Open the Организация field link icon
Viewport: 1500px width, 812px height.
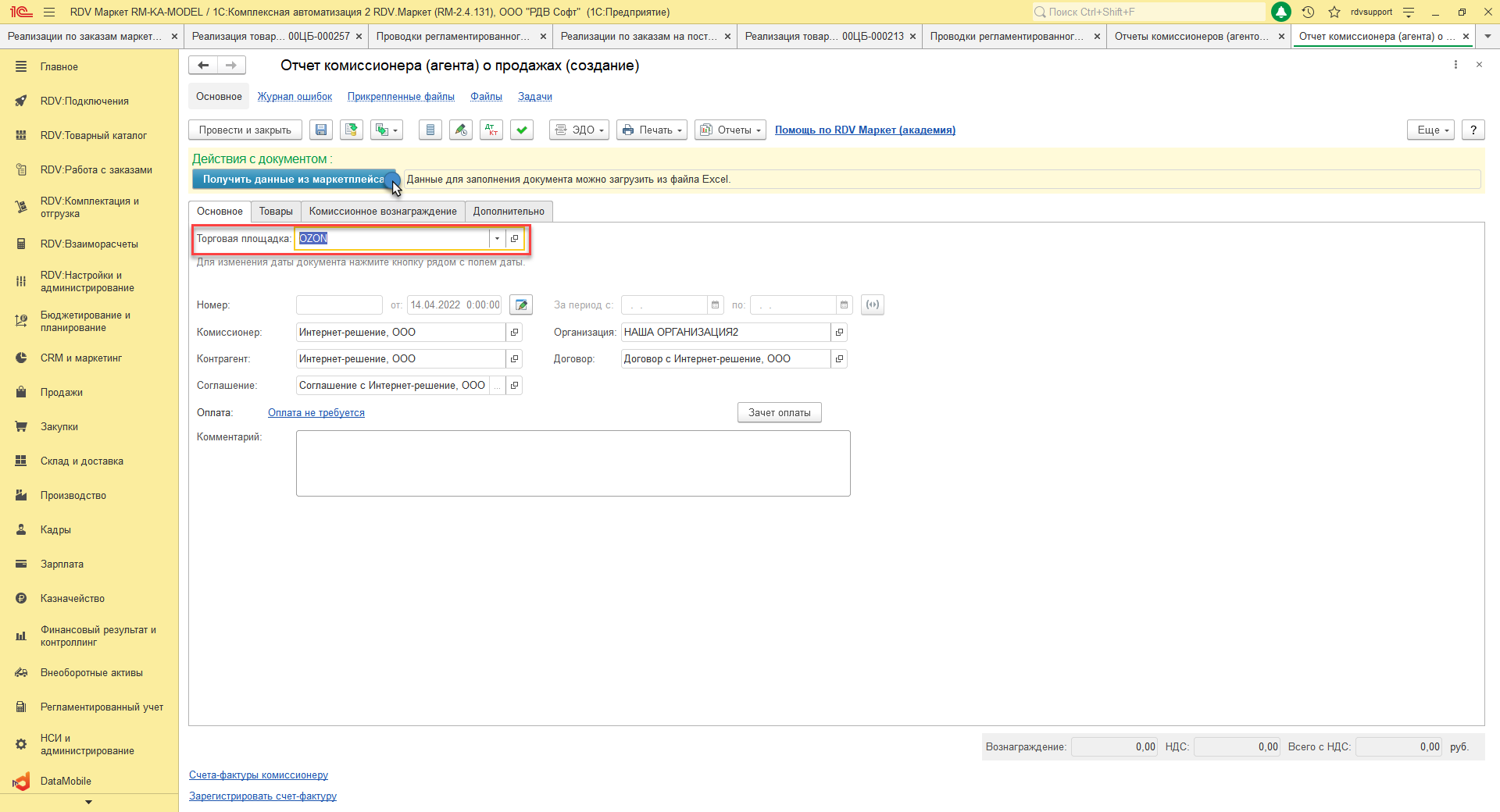point(839,333)
